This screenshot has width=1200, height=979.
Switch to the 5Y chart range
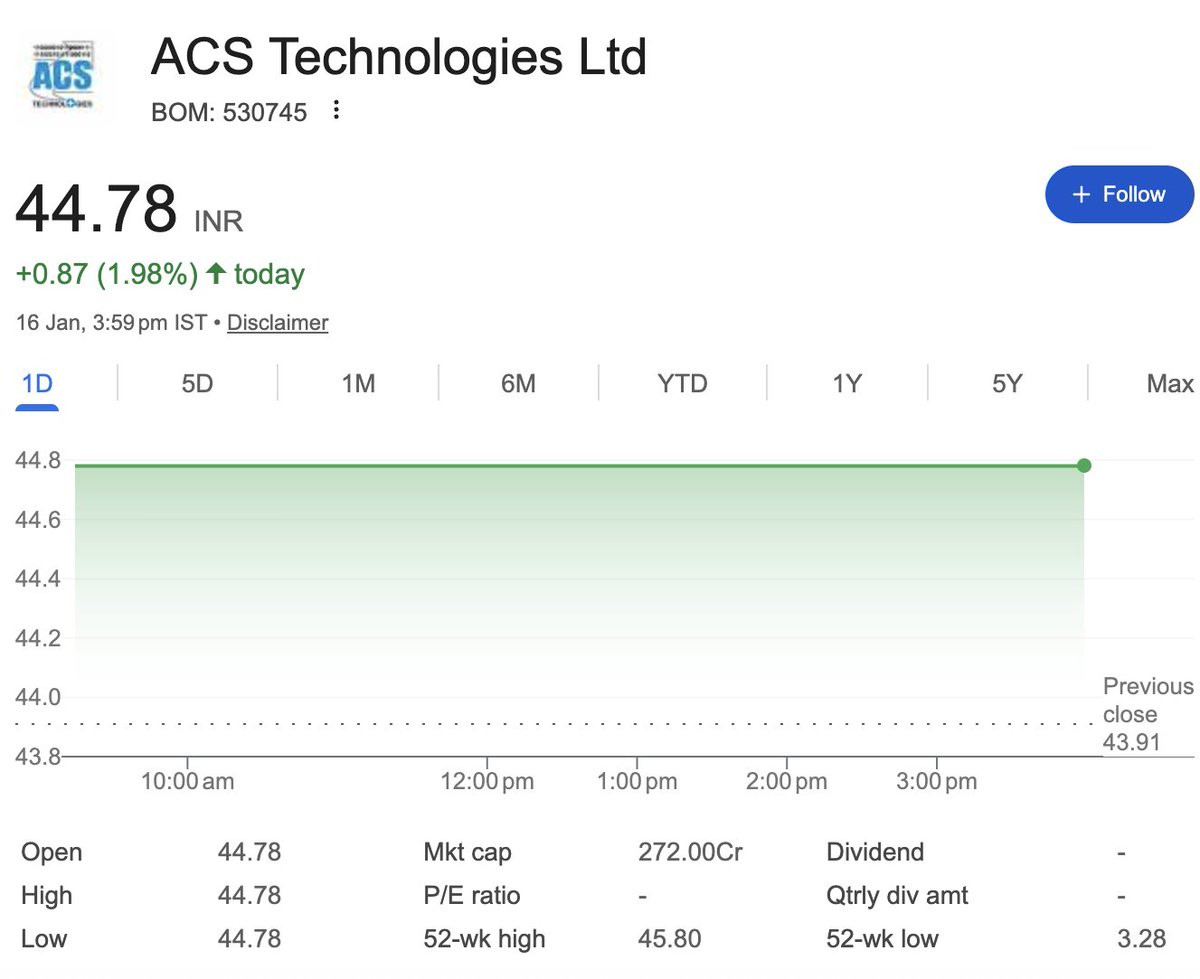point(1007,384)
